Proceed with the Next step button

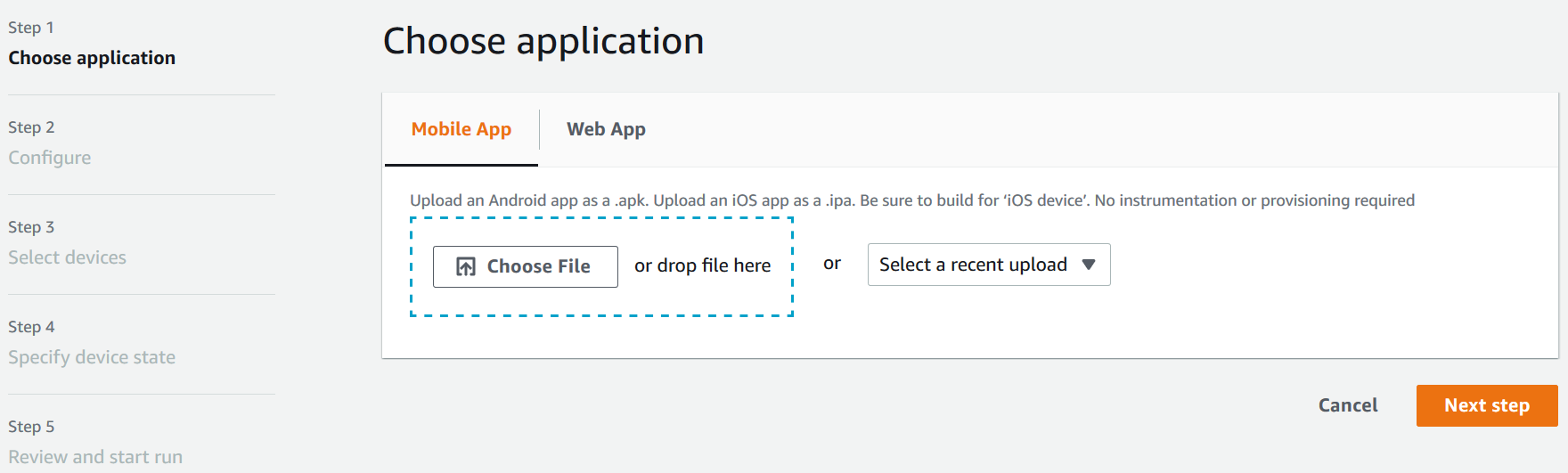[1487, 405]
